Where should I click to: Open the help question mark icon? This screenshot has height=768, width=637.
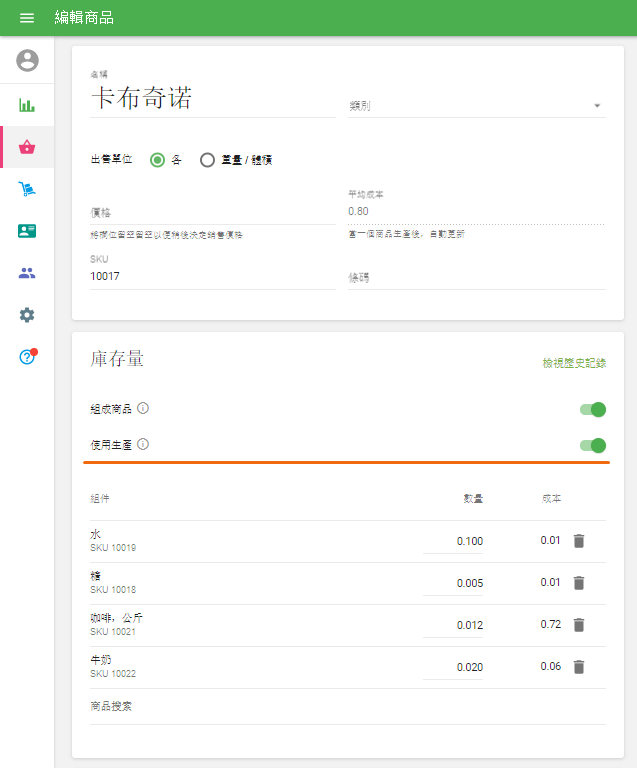pos(28,357)
